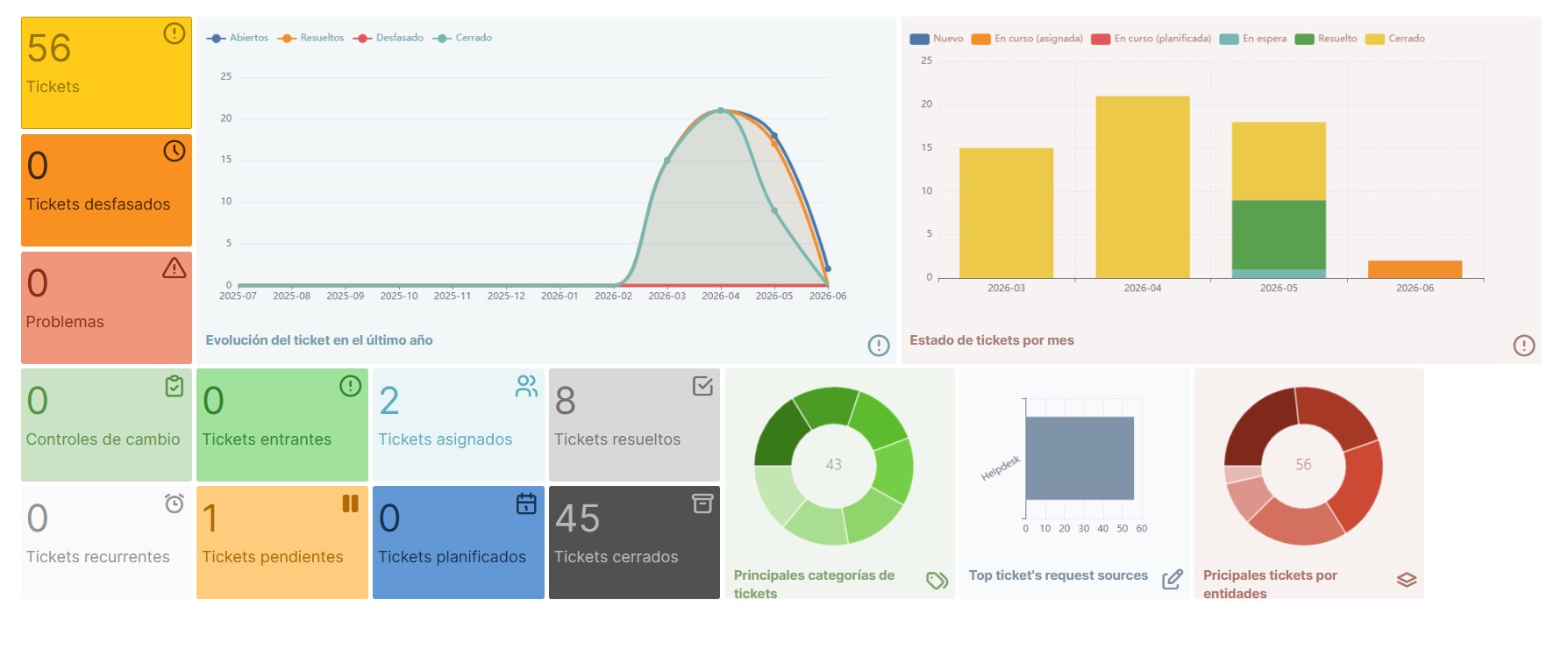Viewport: 1568px width, 664px height.
Task: Click the pause icon on Tickets pendientes
Action: coord(351,503)
